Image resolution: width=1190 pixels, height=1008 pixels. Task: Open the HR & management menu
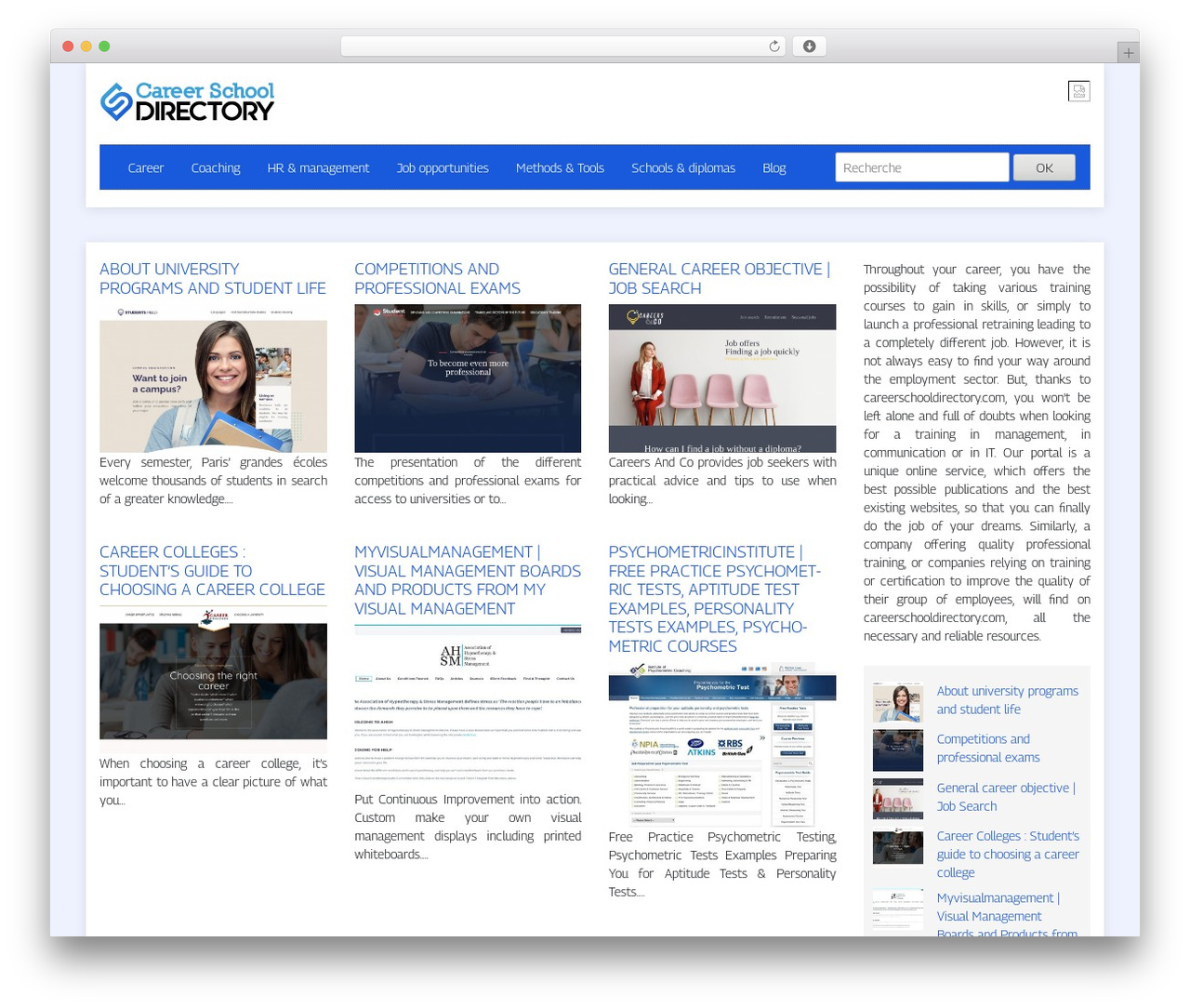coord(318,168)
